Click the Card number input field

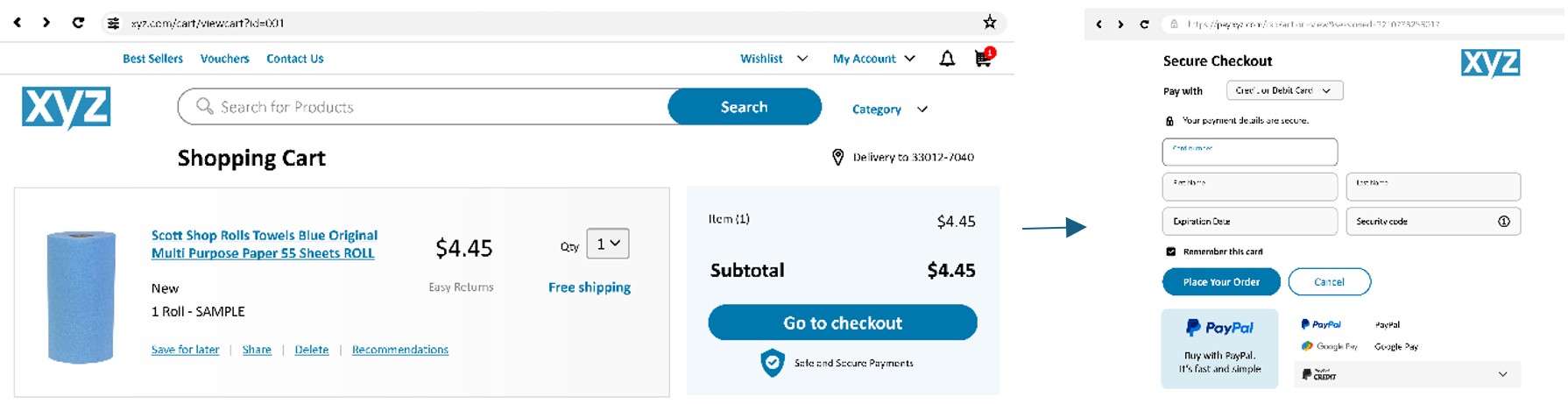point(1249,152)
